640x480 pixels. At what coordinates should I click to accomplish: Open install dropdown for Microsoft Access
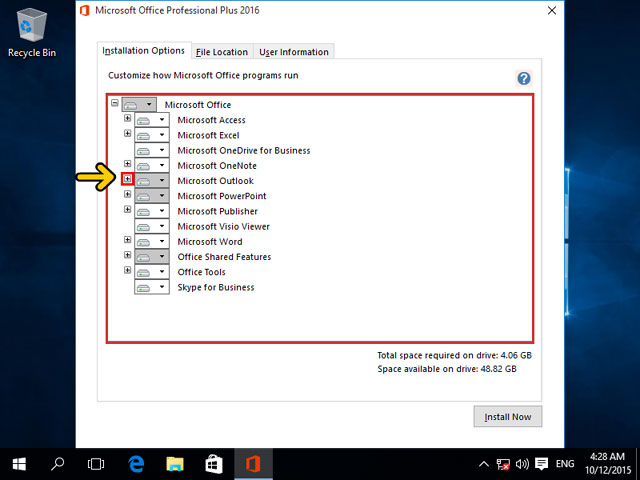pos(152,120)
